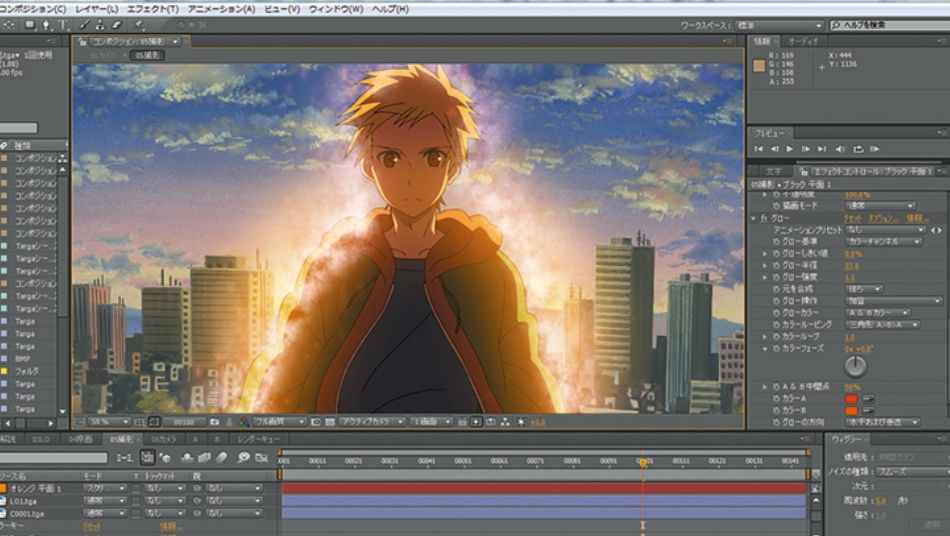Click the リセット link for the グロー effect
950x536 pixels.
pyautogui.click(x=853, y=218)
